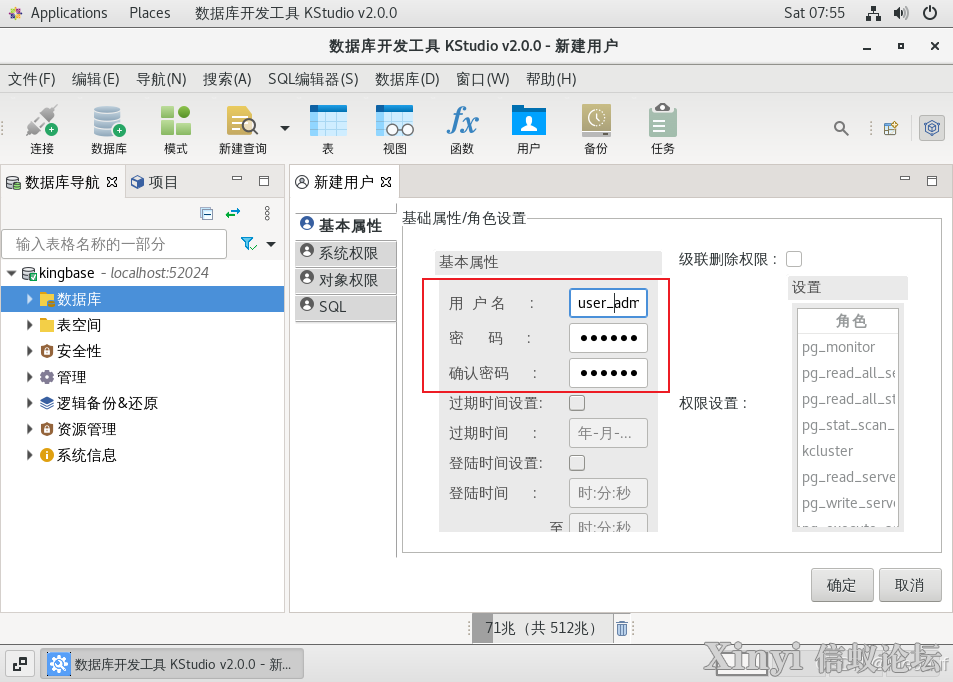Image resolution: width=953 pixels, height=682 pixels.
Task: Expand the 安全性 tree node
Action: coord(29,351)
